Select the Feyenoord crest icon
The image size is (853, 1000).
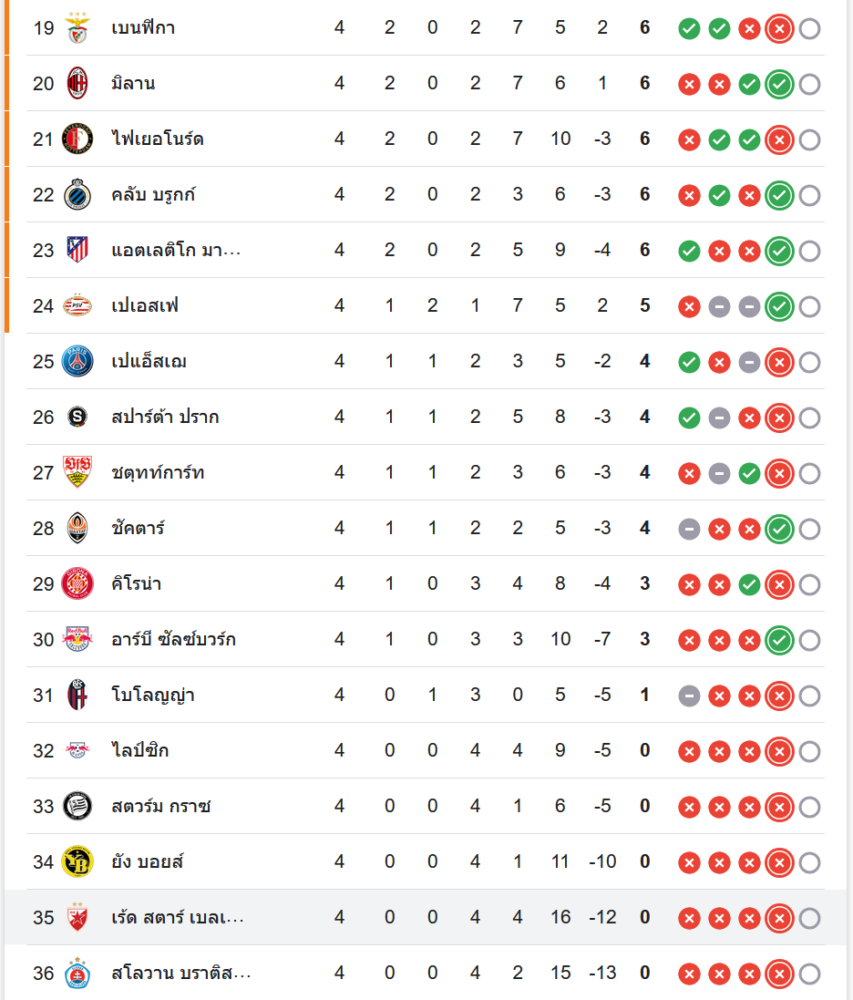(77, 139)
